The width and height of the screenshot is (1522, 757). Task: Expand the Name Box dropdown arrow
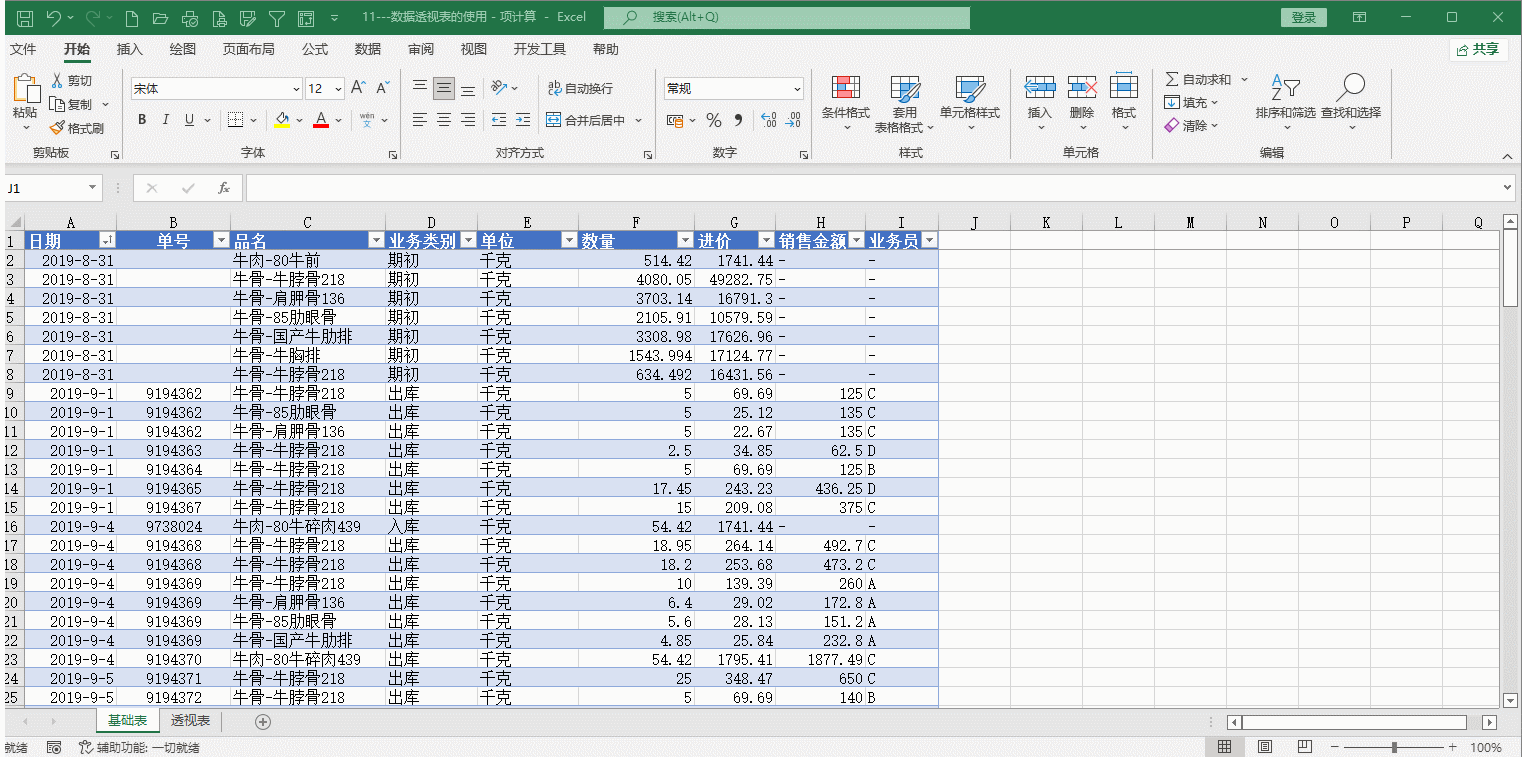coord(94,187)
